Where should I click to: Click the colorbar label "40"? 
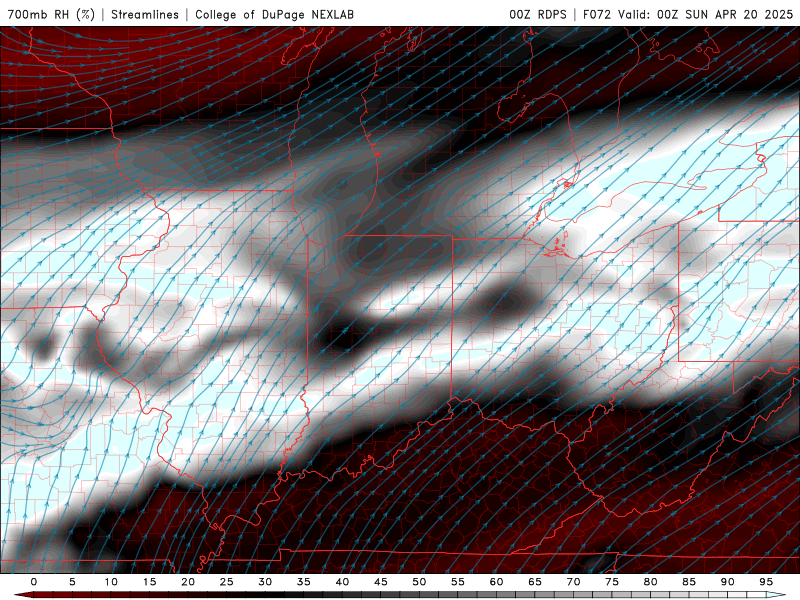(x=342, y=582)
